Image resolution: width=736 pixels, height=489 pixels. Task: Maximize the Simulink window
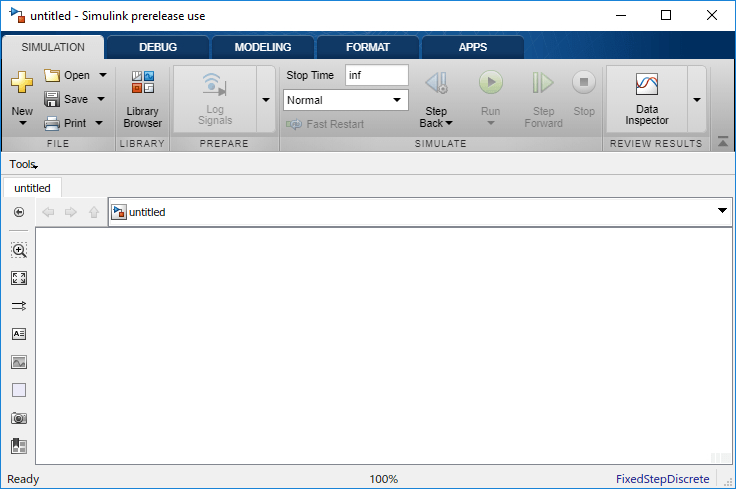click(666, 15)
